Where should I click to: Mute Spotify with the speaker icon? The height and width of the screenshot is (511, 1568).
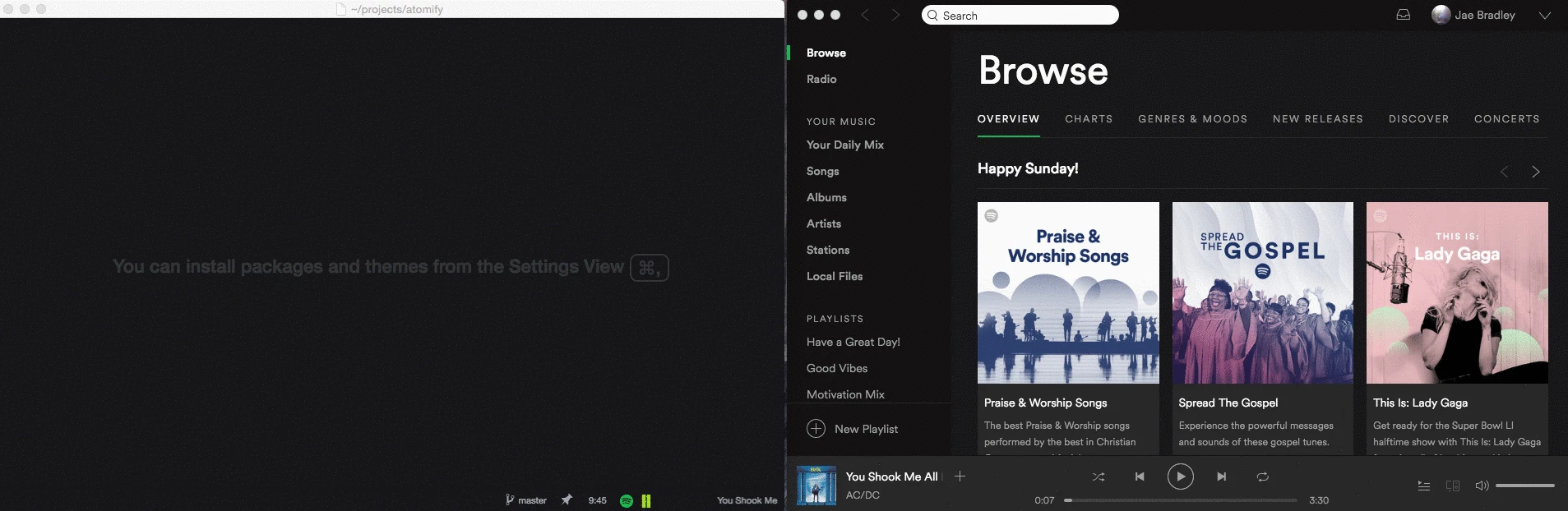[1482, 486]
